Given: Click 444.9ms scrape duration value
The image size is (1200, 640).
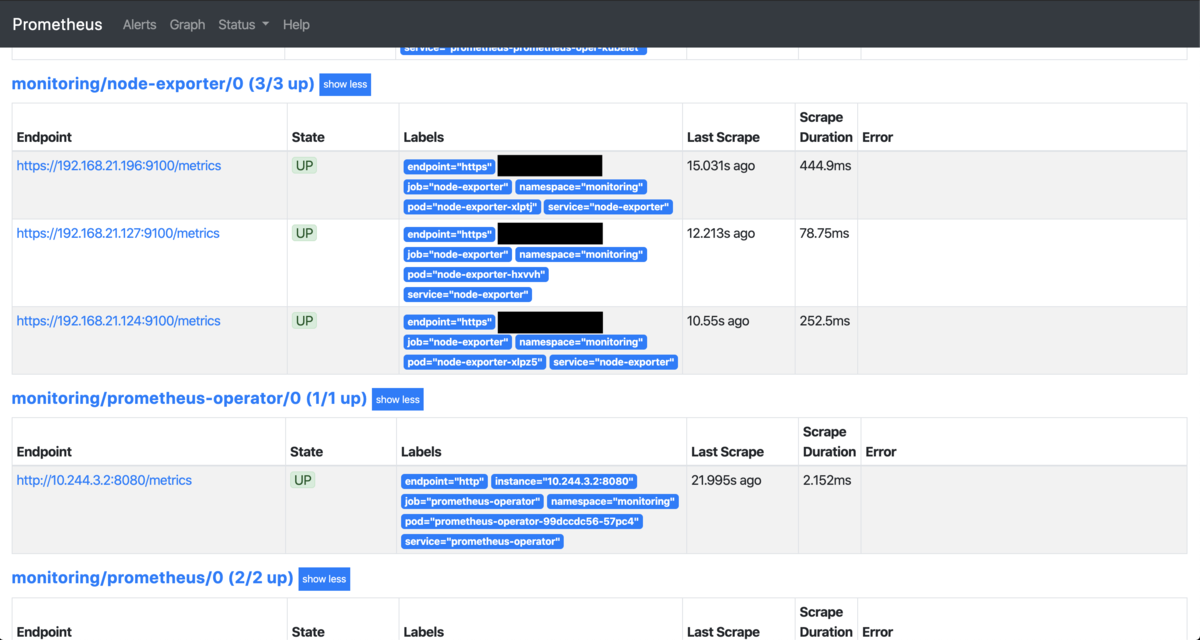Looking at the screenshot, I should pos(825,166).
